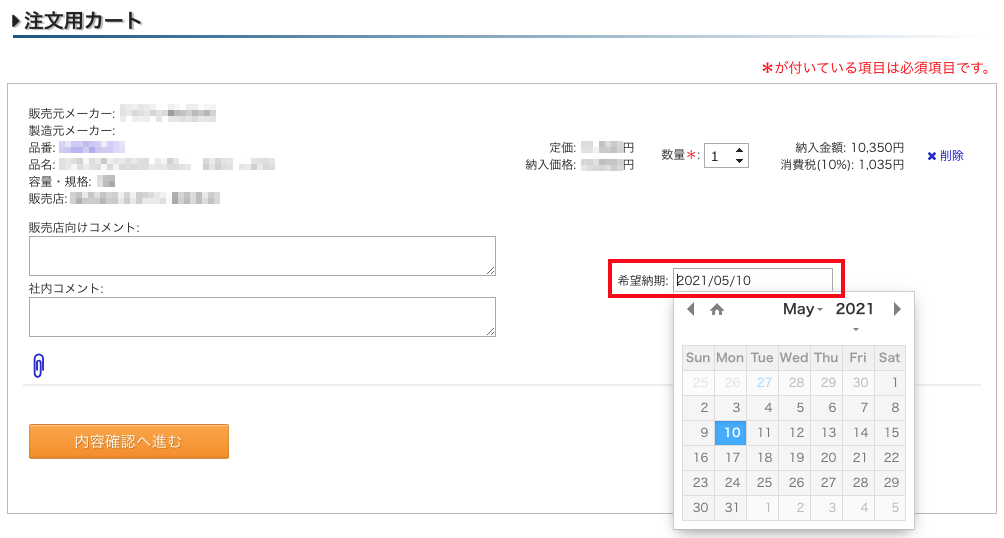The height and width of the screenshot is (538, 1004).
Task: Open the May month dropdown
Action: pos(802,309)
